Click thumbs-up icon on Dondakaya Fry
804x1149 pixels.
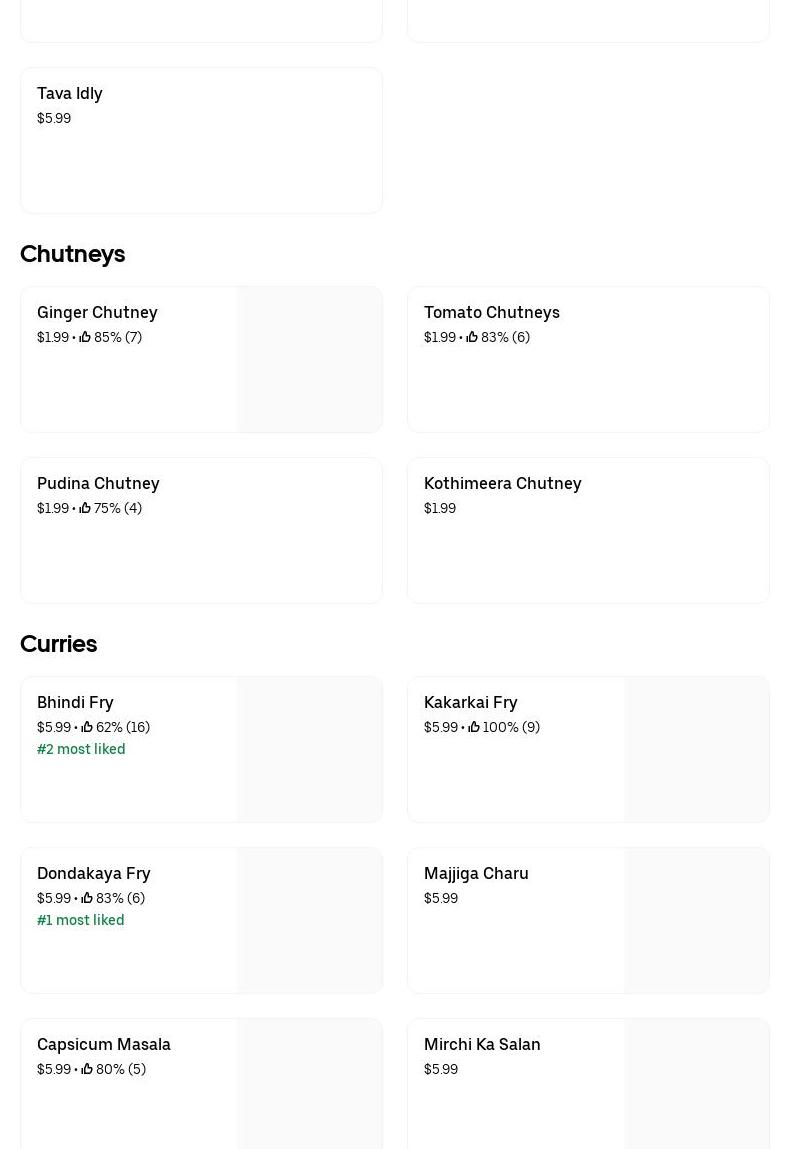coord(87,899)
